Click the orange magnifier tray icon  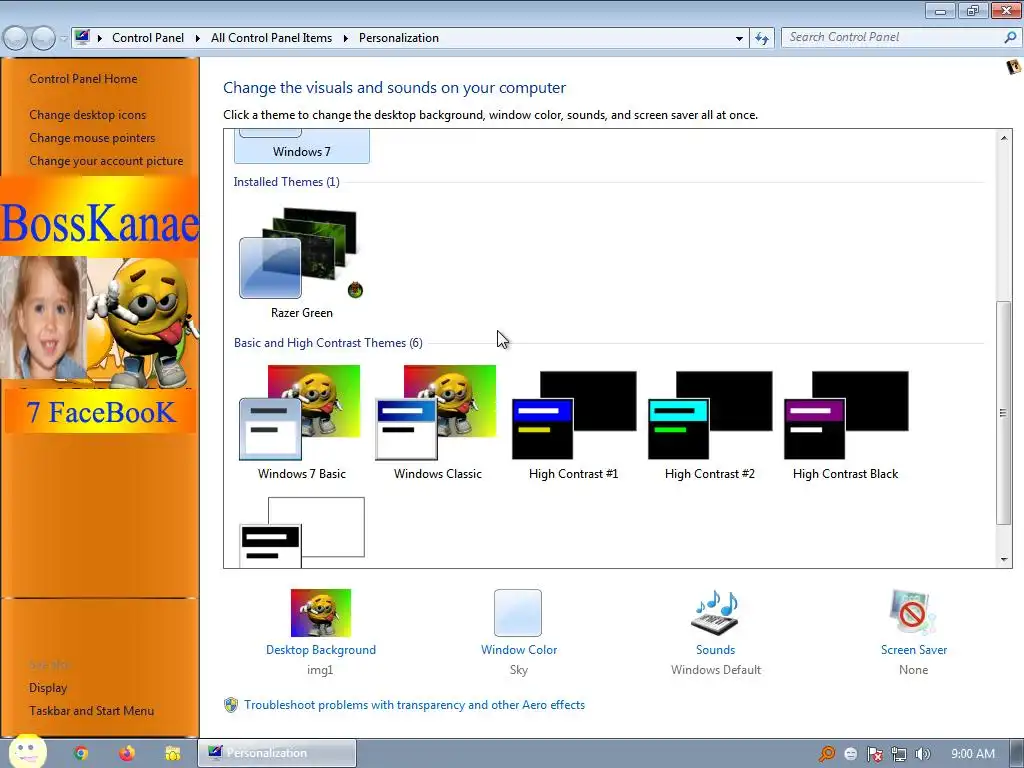(x=826, y=754)
